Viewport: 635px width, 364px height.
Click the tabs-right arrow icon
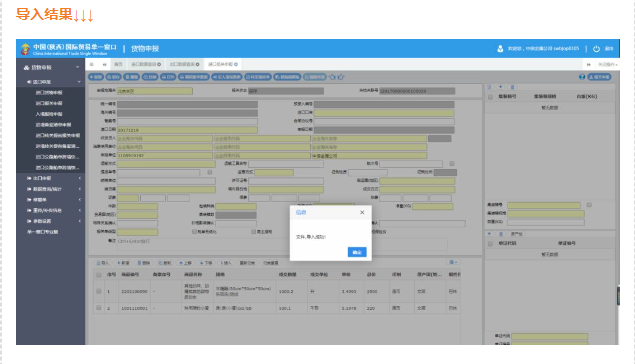(x=588, y=64)
